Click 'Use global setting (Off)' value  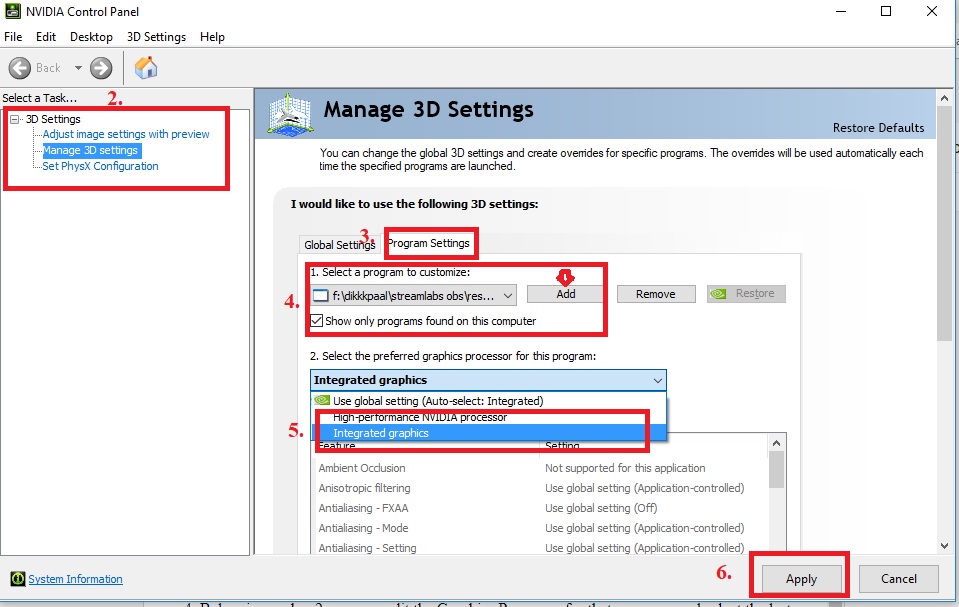[601, 508]
